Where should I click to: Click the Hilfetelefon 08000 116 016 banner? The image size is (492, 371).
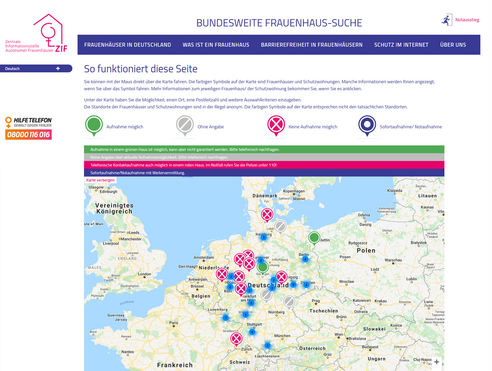(x=28, y=128)
